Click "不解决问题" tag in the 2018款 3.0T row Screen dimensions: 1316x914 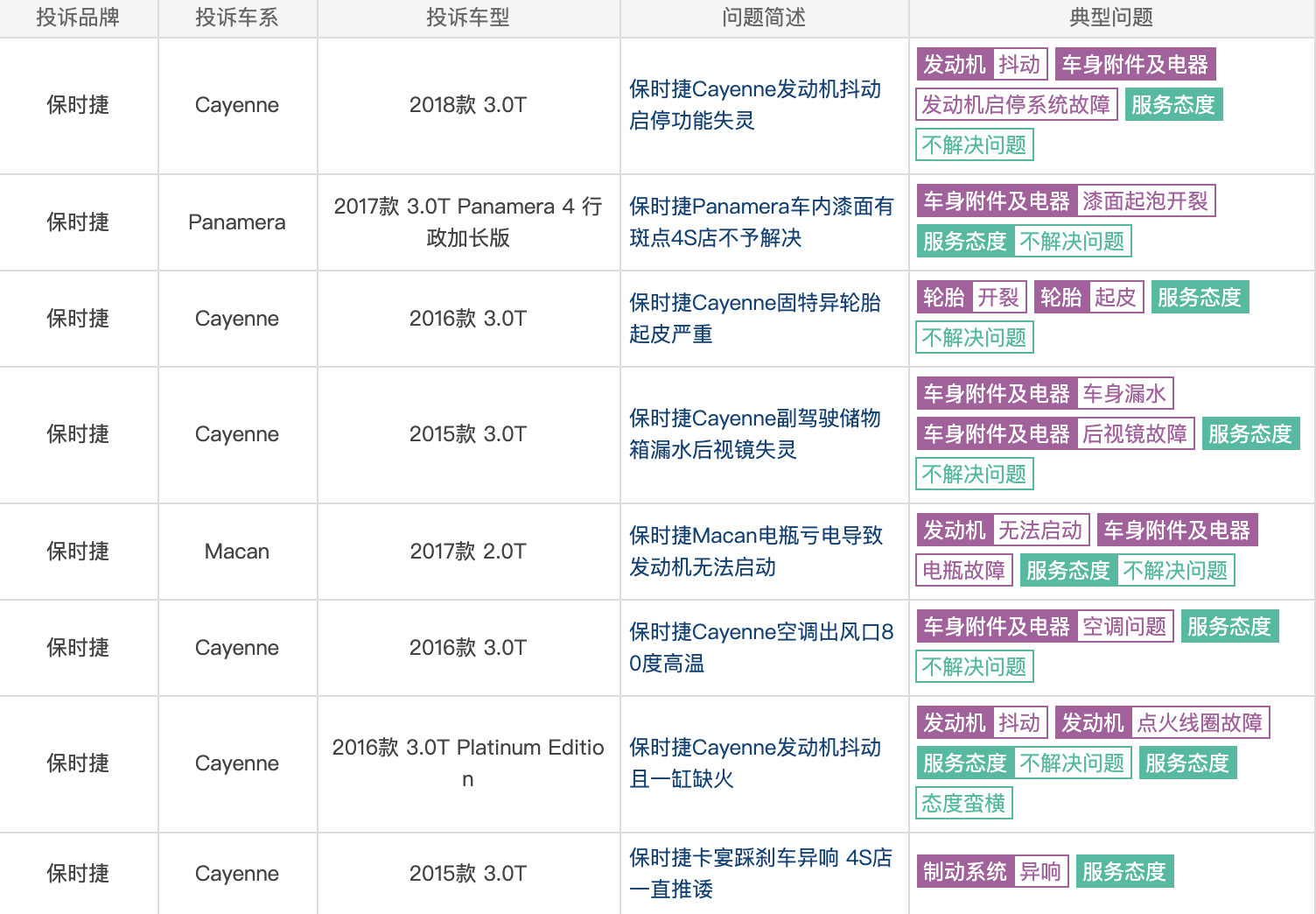click(975, 145)
